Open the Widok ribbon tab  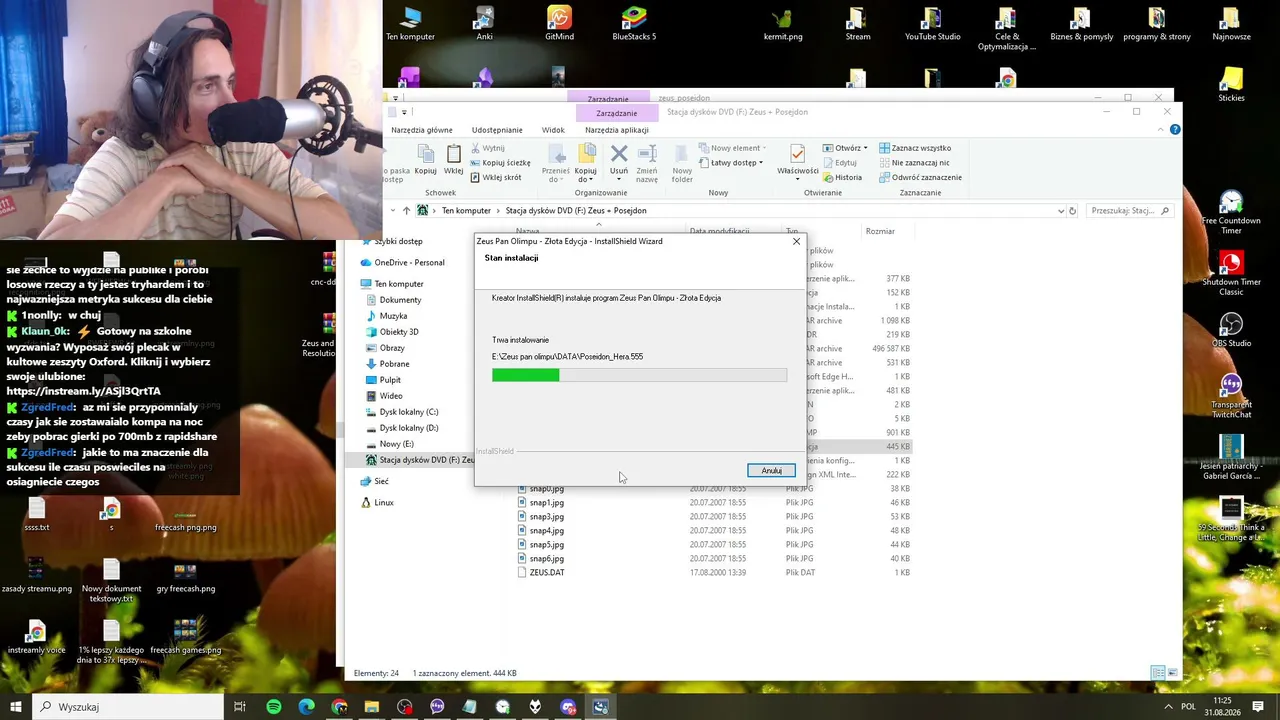point(553,130)
